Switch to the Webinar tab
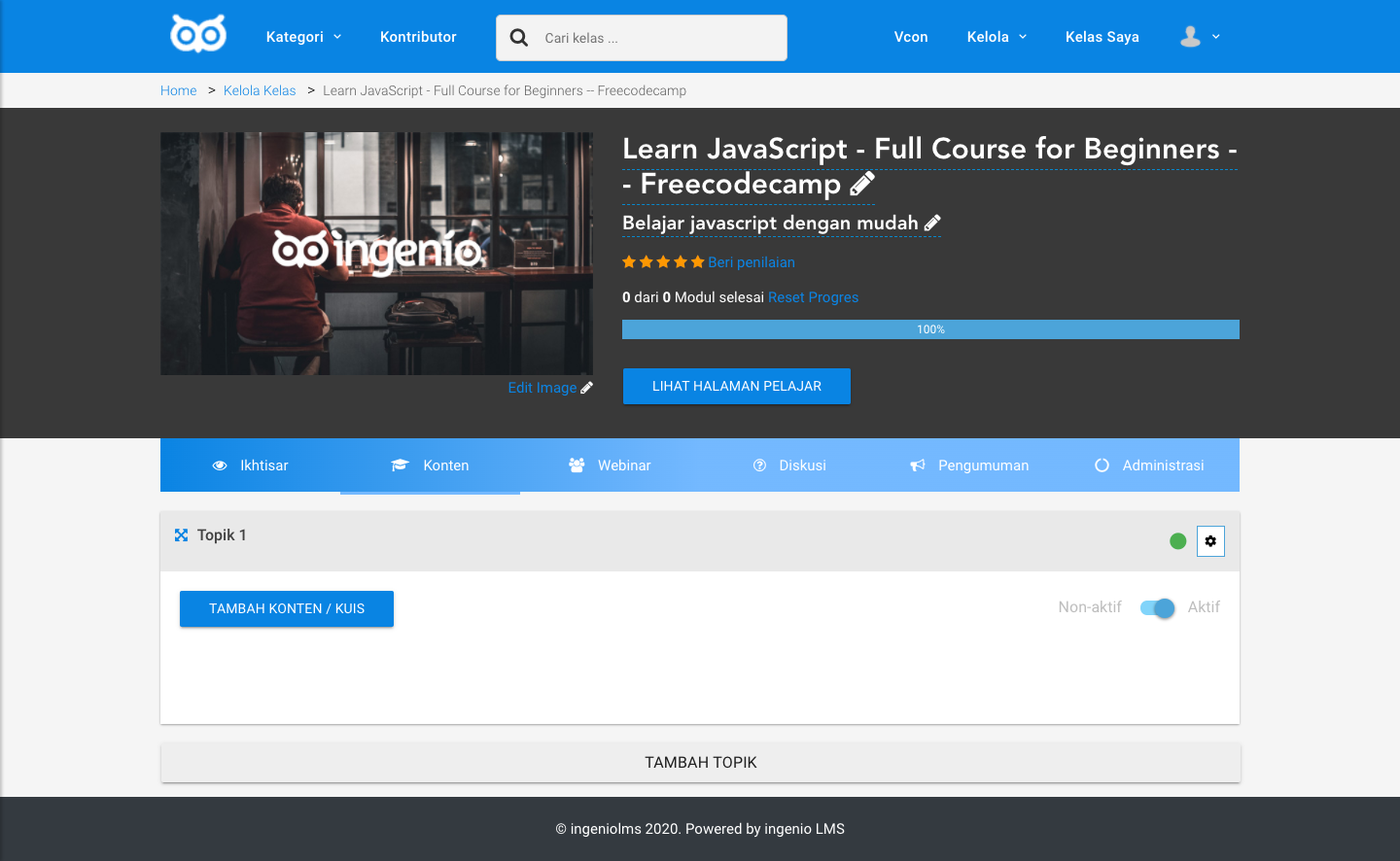The width and height of the screenshot is (1400, 861). click(610, 465)
